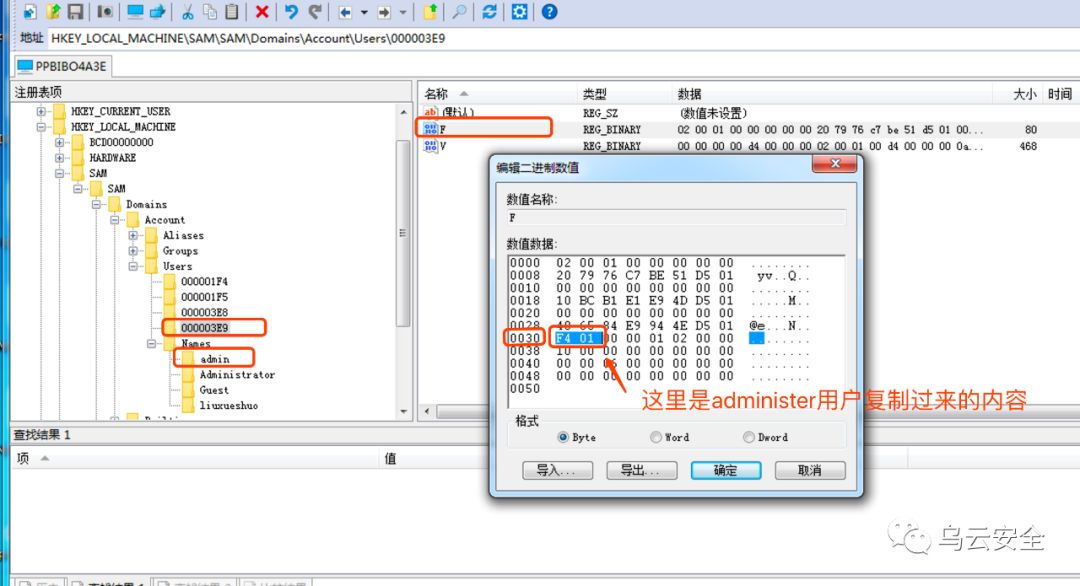Collapse the Users tree node
1080x586 pixels.
tap(133, 266)
